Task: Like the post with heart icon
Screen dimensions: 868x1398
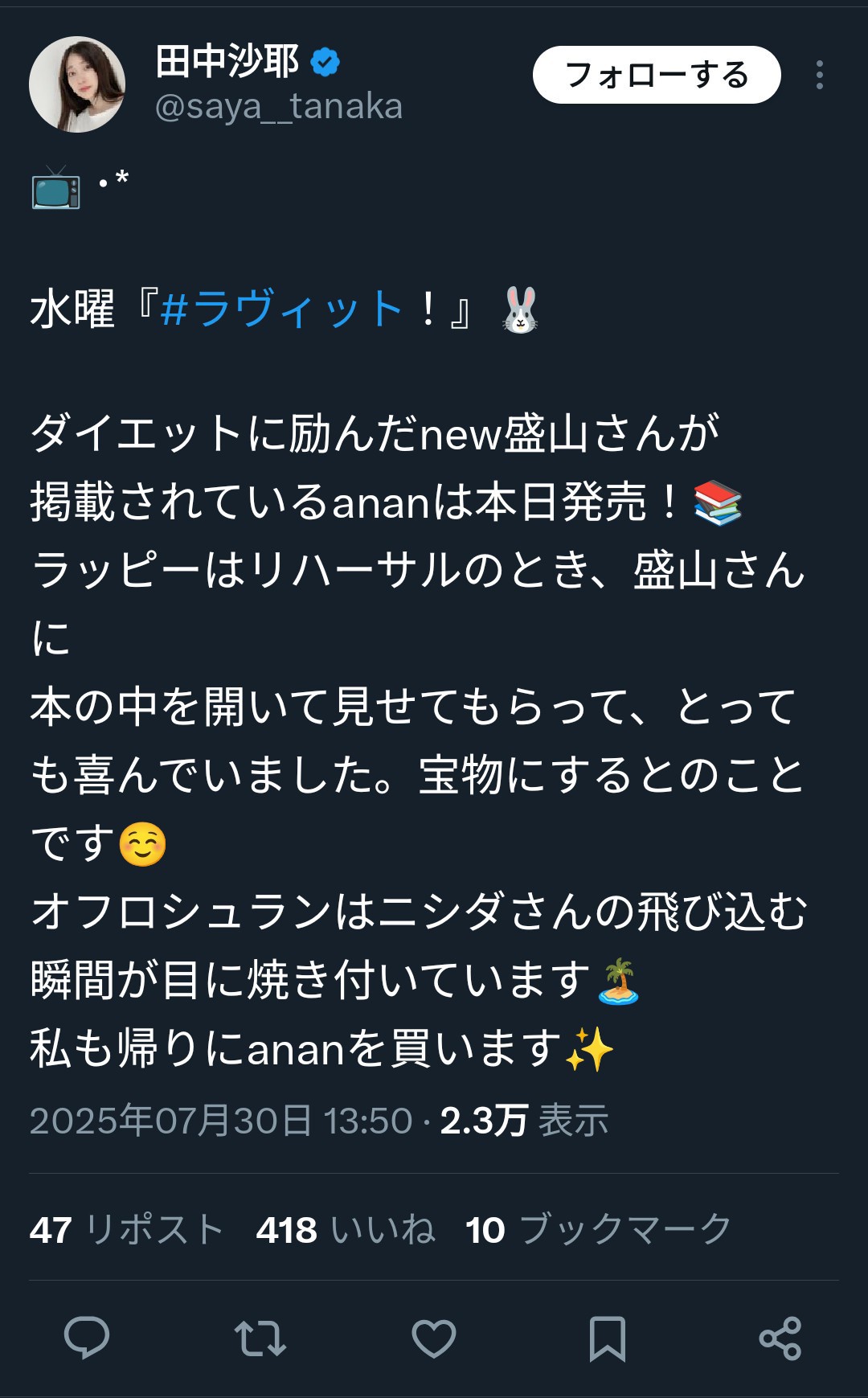Action: 434,1339
